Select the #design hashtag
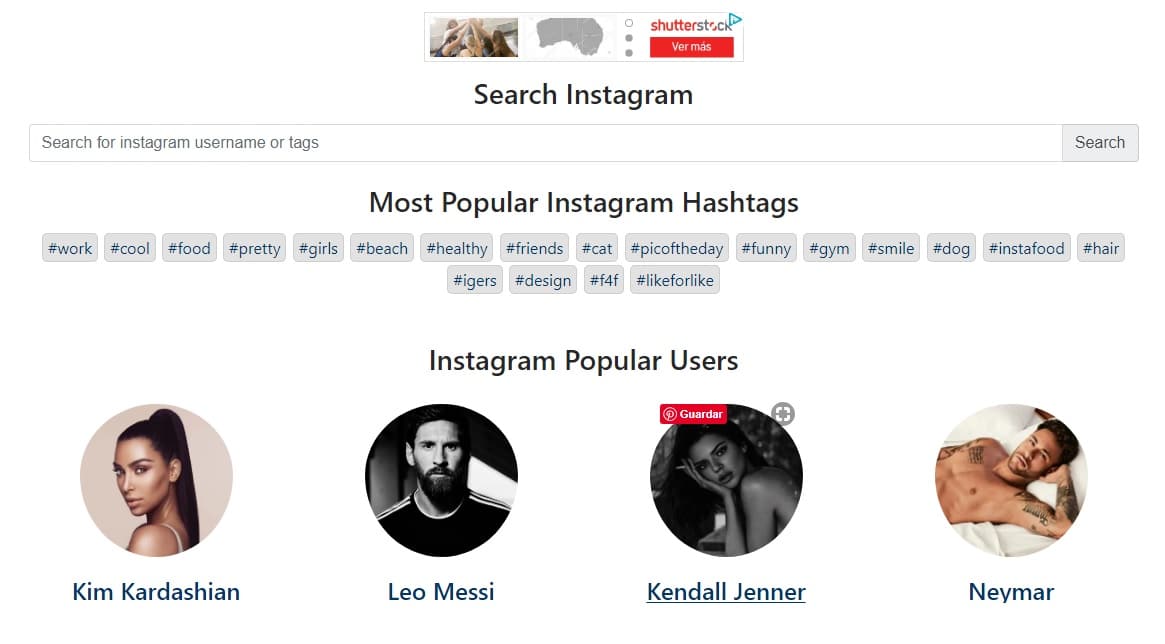Screen dimensions: 1165x644 [x=543, y=280]
